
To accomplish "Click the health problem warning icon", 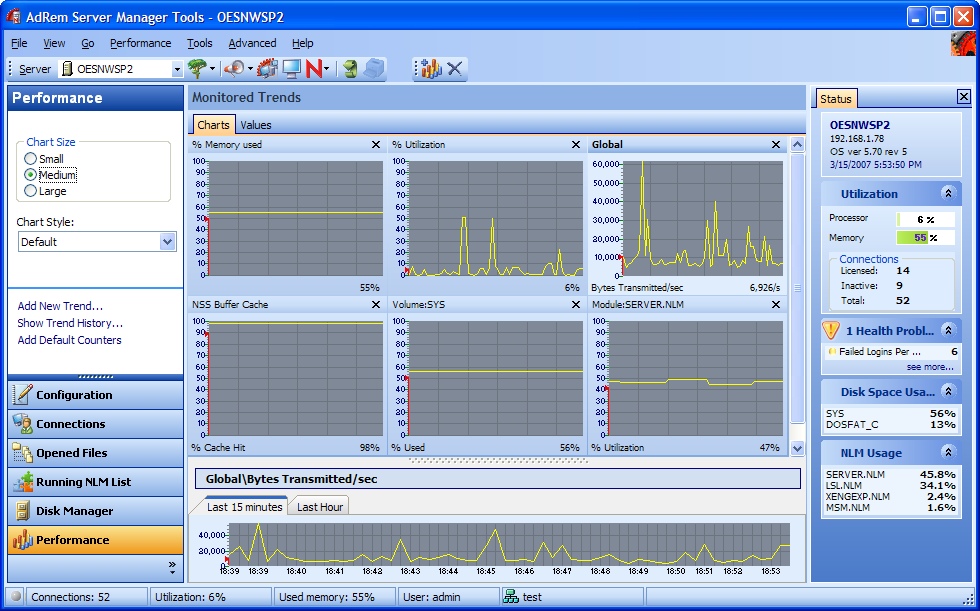I will [831, 329].
